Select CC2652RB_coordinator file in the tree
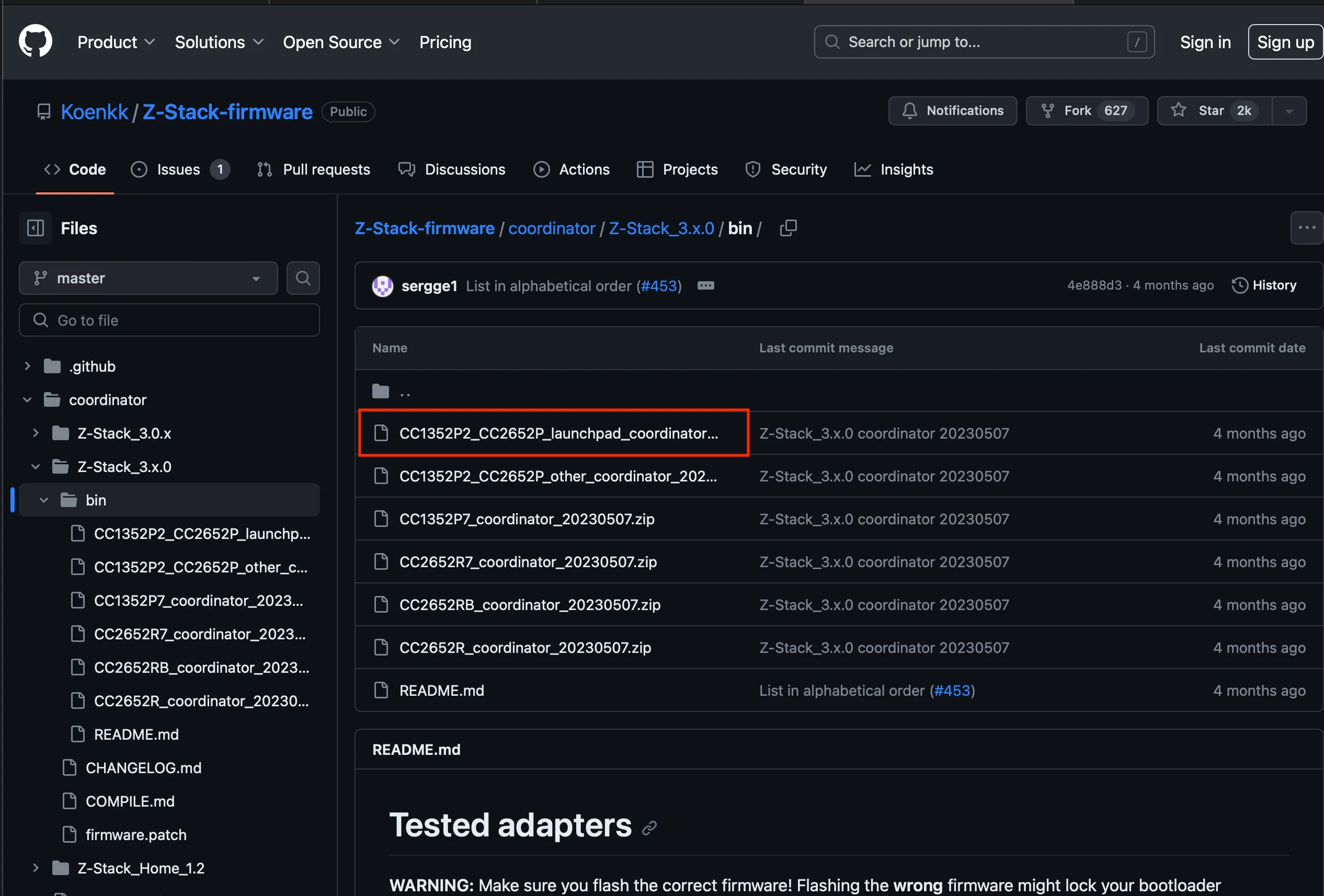1324x896 pixels. tap(201, 668)
